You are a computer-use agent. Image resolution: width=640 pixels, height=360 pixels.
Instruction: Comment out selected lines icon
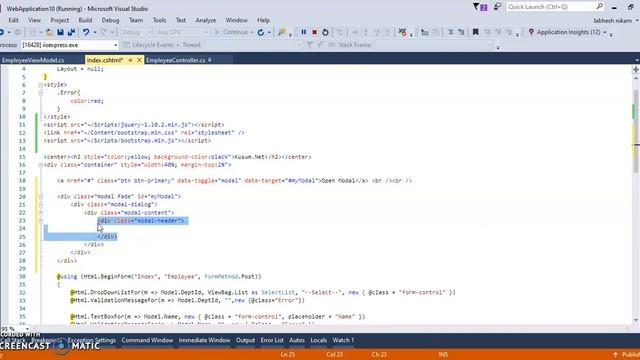451,32
